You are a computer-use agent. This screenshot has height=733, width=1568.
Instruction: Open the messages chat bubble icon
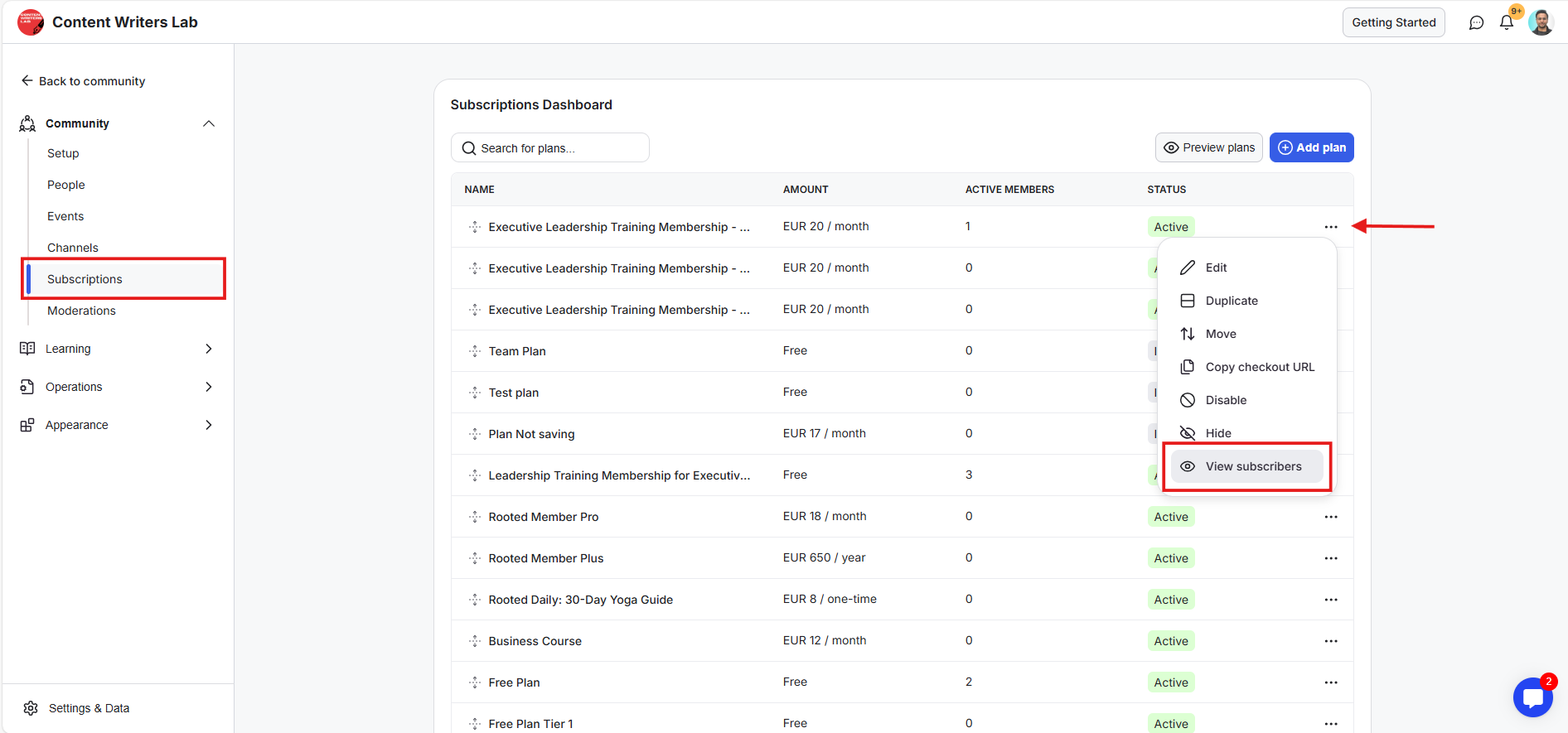pyautogui.click(x=1476, y=22)
